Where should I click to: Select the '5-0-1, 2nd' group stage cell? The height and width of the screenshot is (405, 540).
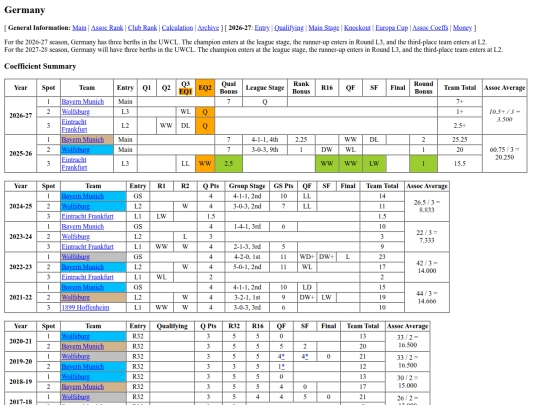coord(247,267)
